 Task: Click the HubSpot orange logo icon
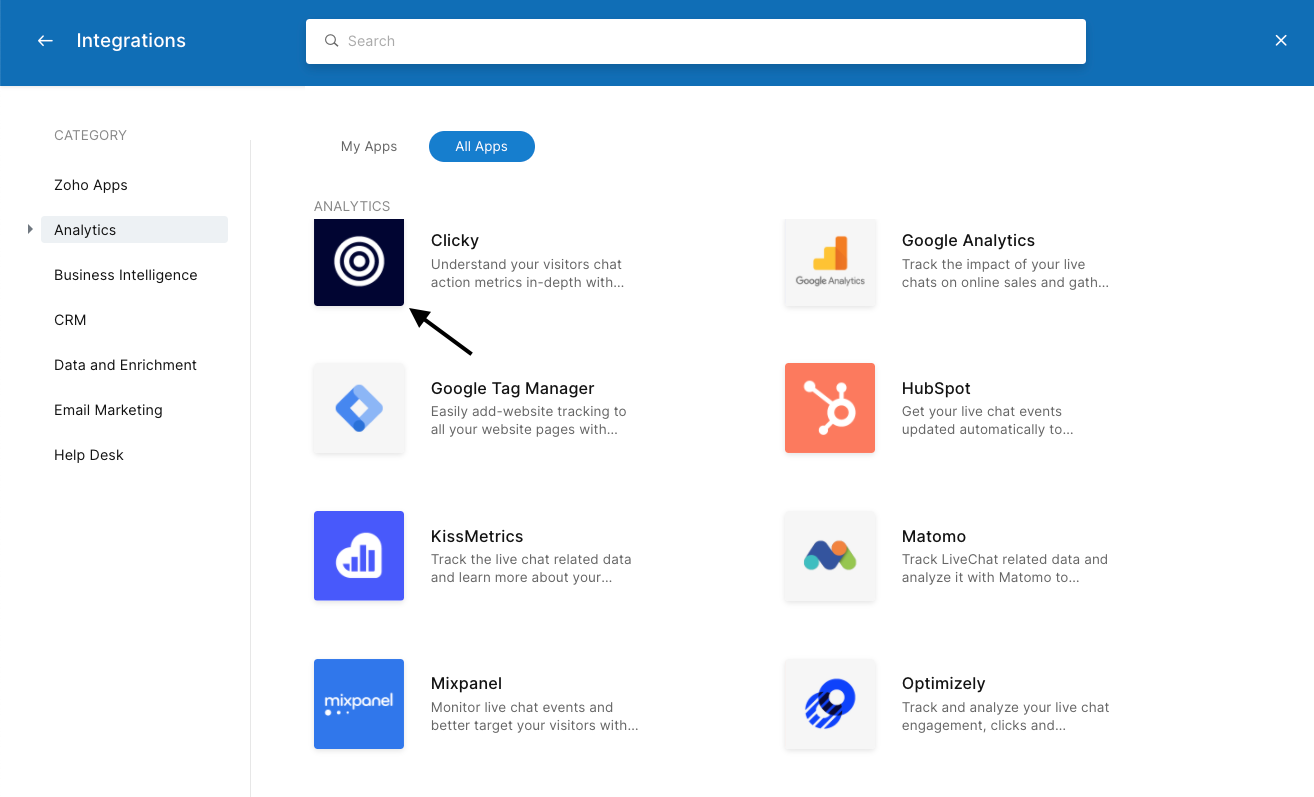[830, 408]
